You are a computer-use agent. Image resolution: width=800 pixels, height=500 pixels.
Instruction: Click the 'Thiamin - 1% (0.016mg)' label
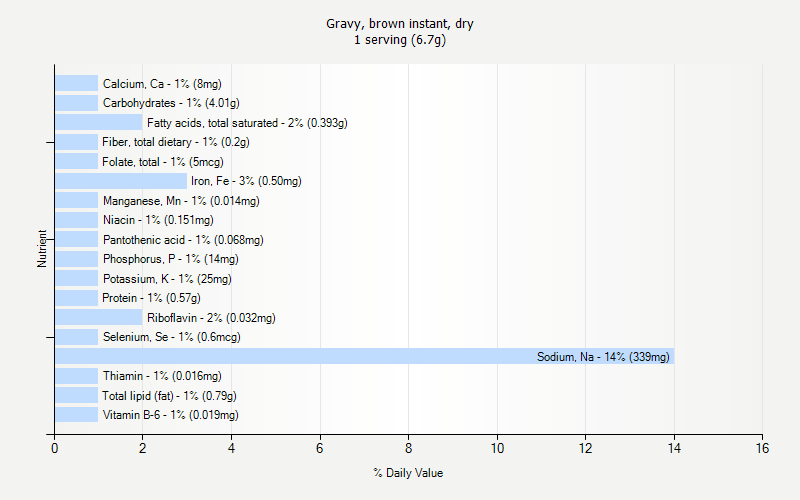162,376
